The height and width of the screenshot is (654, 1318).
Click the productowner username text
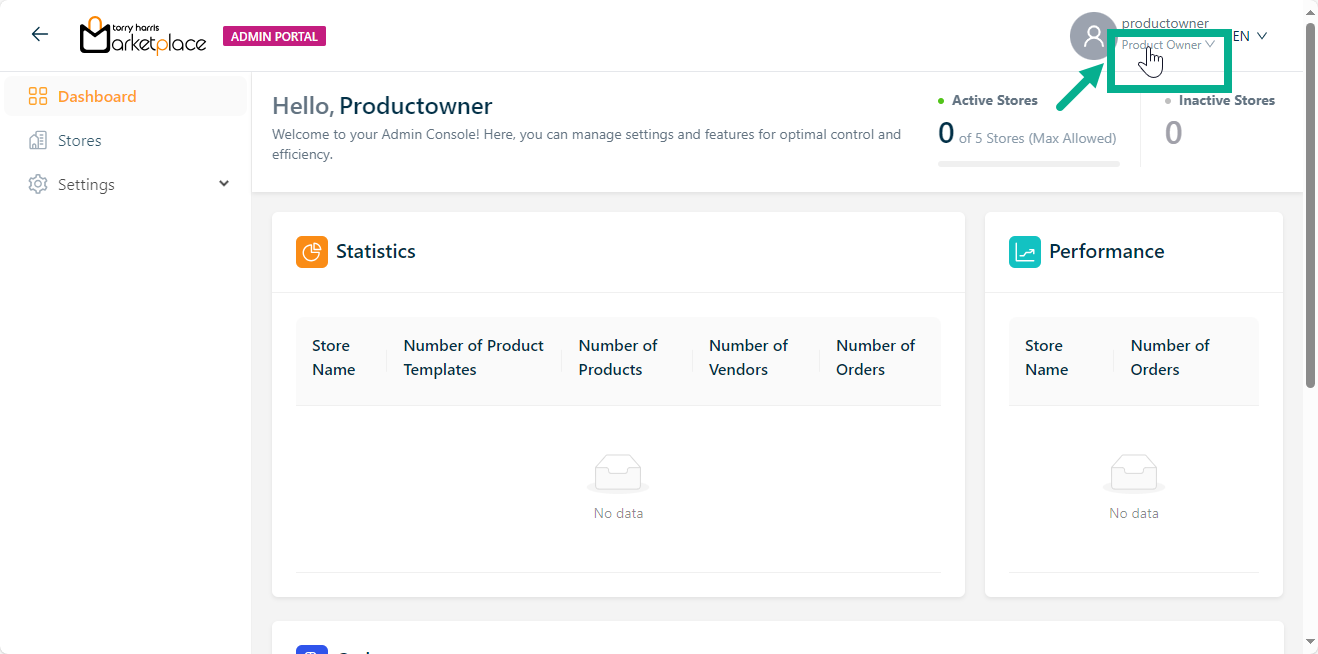click(1165, 23)
